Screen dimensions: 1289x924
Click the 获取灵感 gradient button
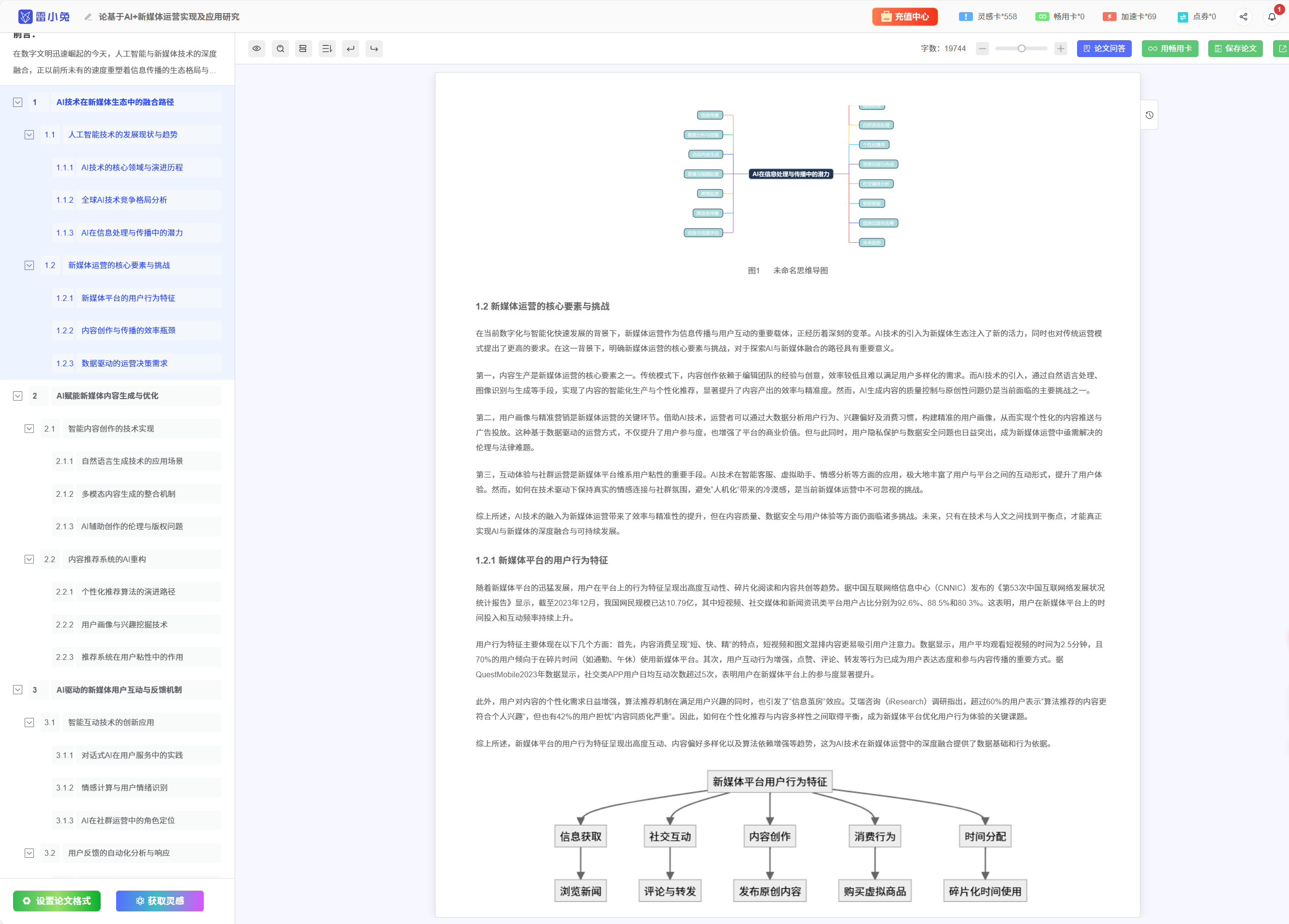click(x=160, y=901)
